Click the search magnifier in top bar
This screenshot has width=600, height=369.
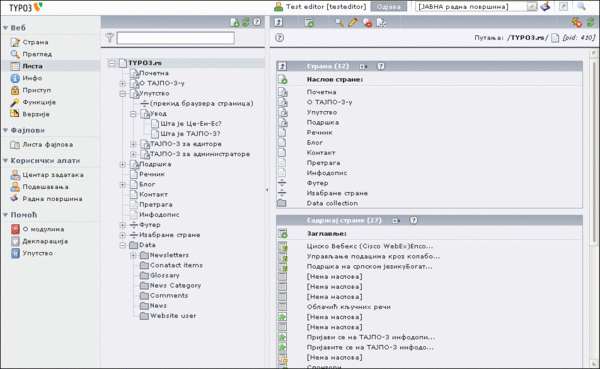pyautogui.click(x=582, y=7)
